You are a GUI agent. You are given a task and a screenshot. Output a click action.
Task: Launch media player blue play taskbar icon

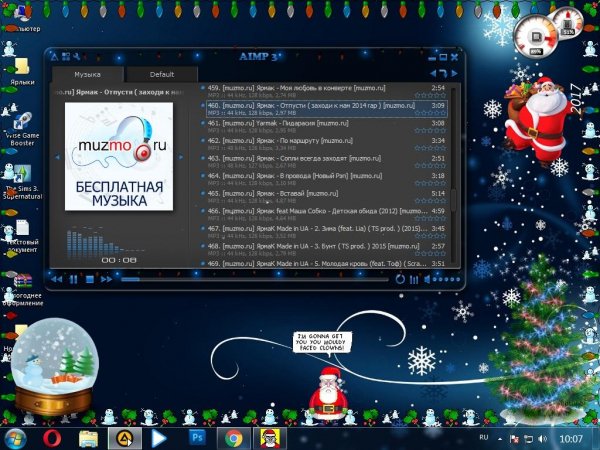[158, 439]
